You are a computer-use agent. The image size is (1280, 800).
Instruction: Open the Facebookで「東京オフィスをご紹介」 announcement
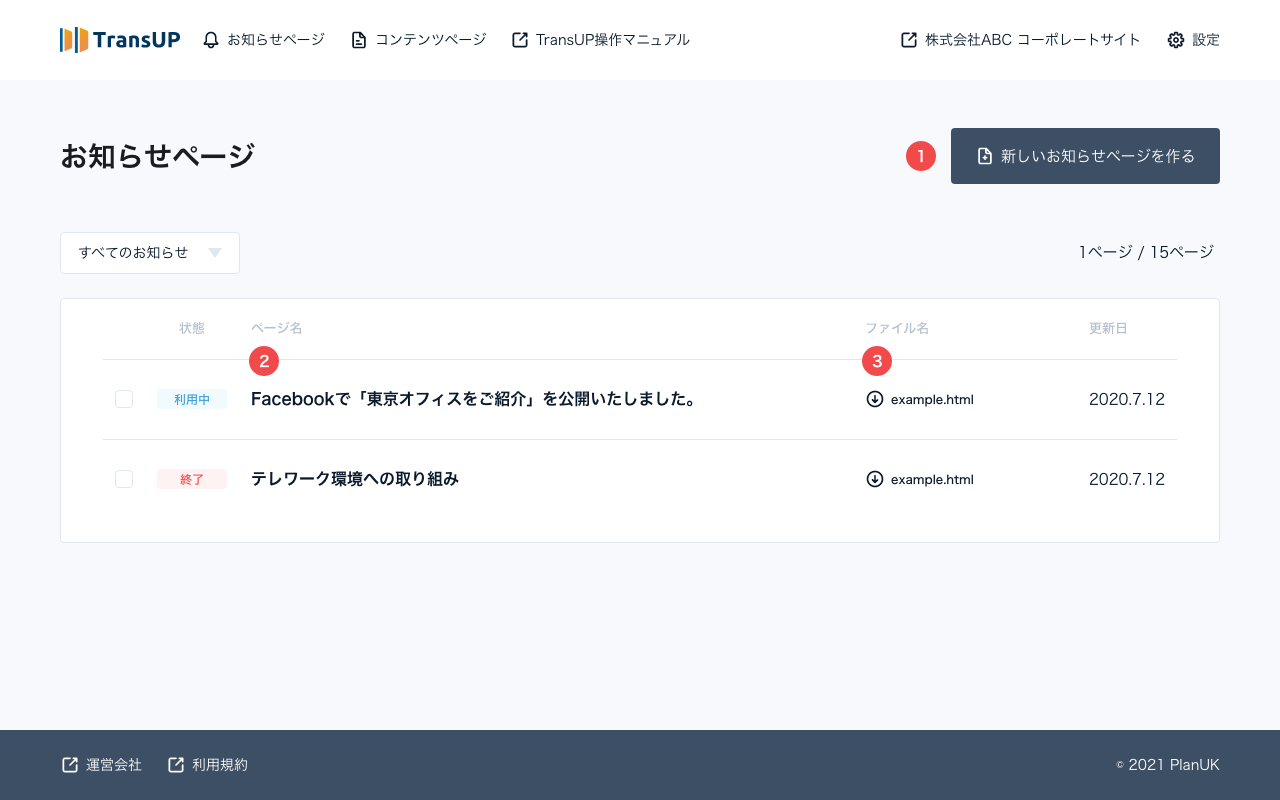click(473, 399)
